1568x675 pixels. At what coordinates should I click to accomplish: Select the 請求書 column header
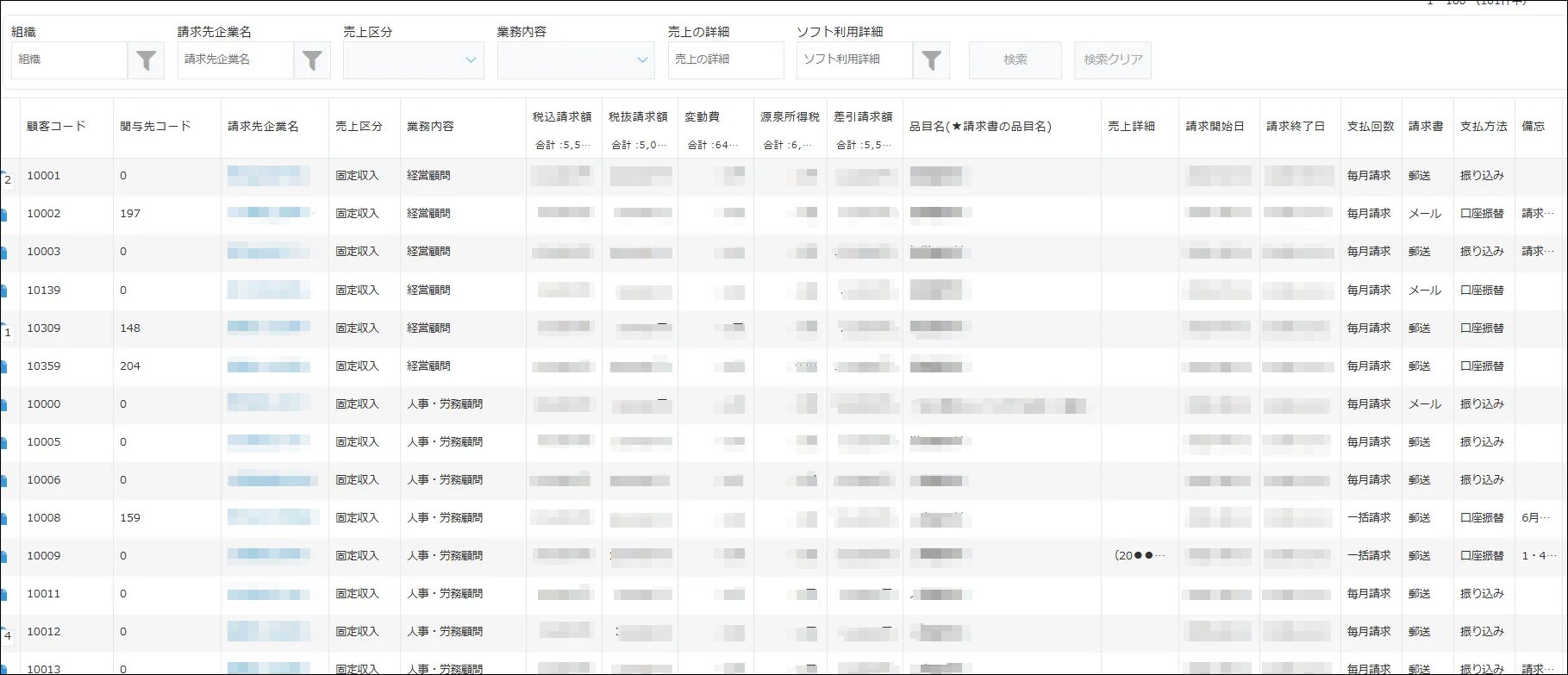1426,126
